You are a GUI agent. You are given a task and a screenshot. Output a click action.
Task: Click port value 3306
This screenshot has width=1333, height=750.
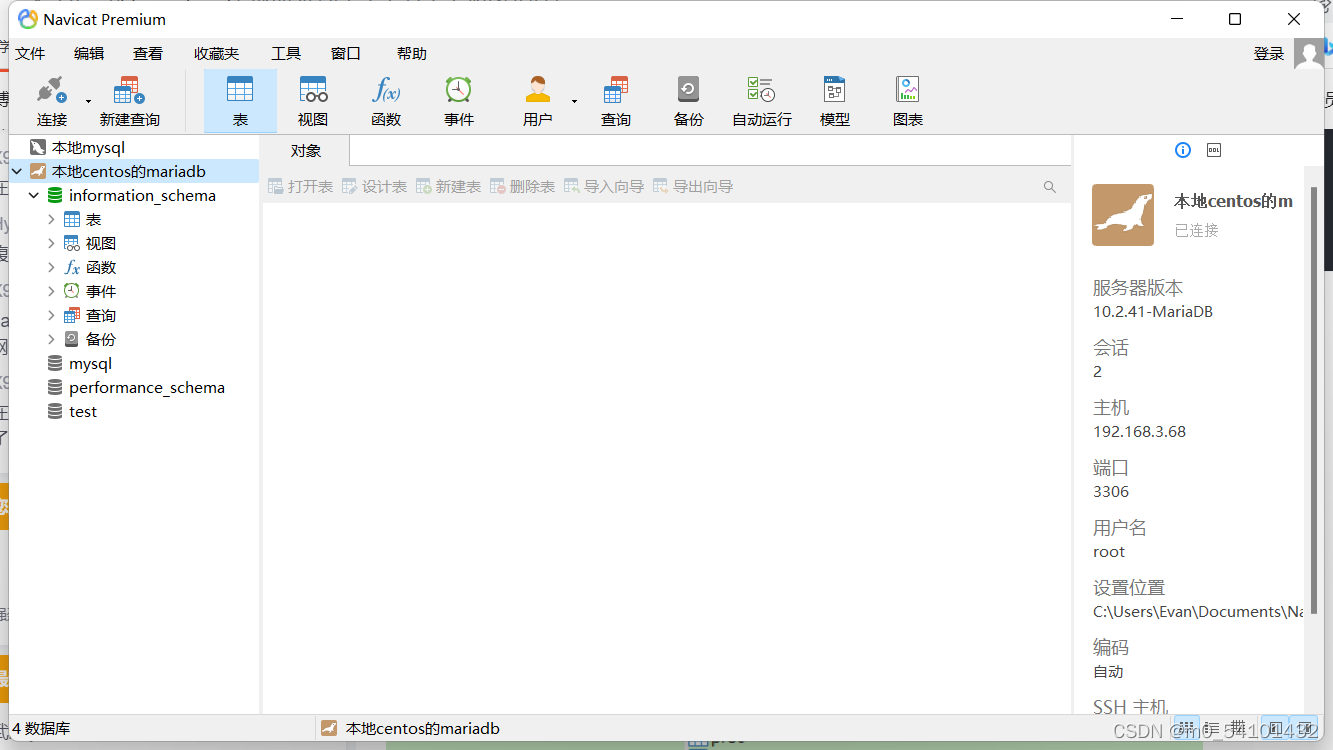point(1111,492)
